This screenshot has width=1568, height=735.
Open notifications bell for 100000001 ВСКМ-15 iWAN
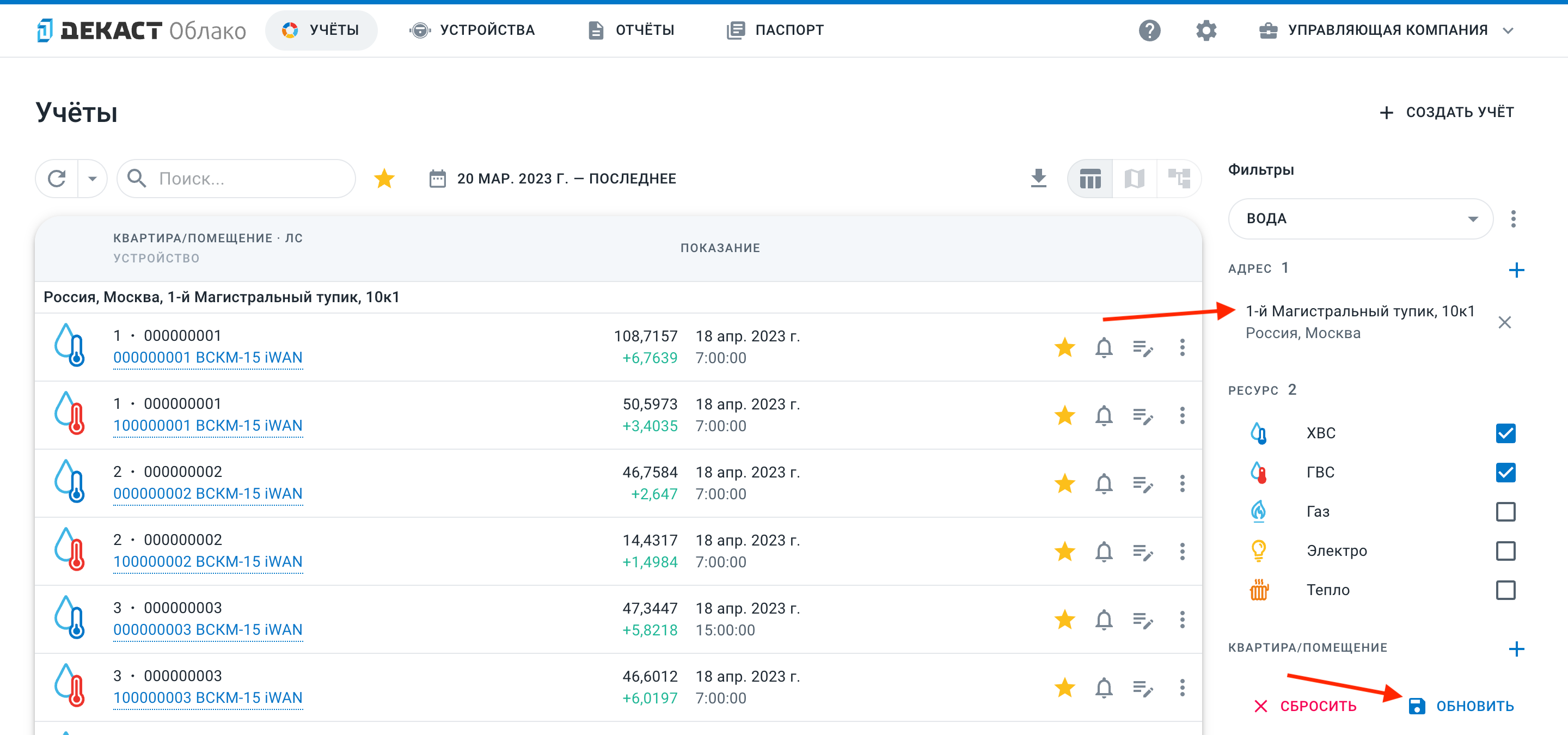1104,415
